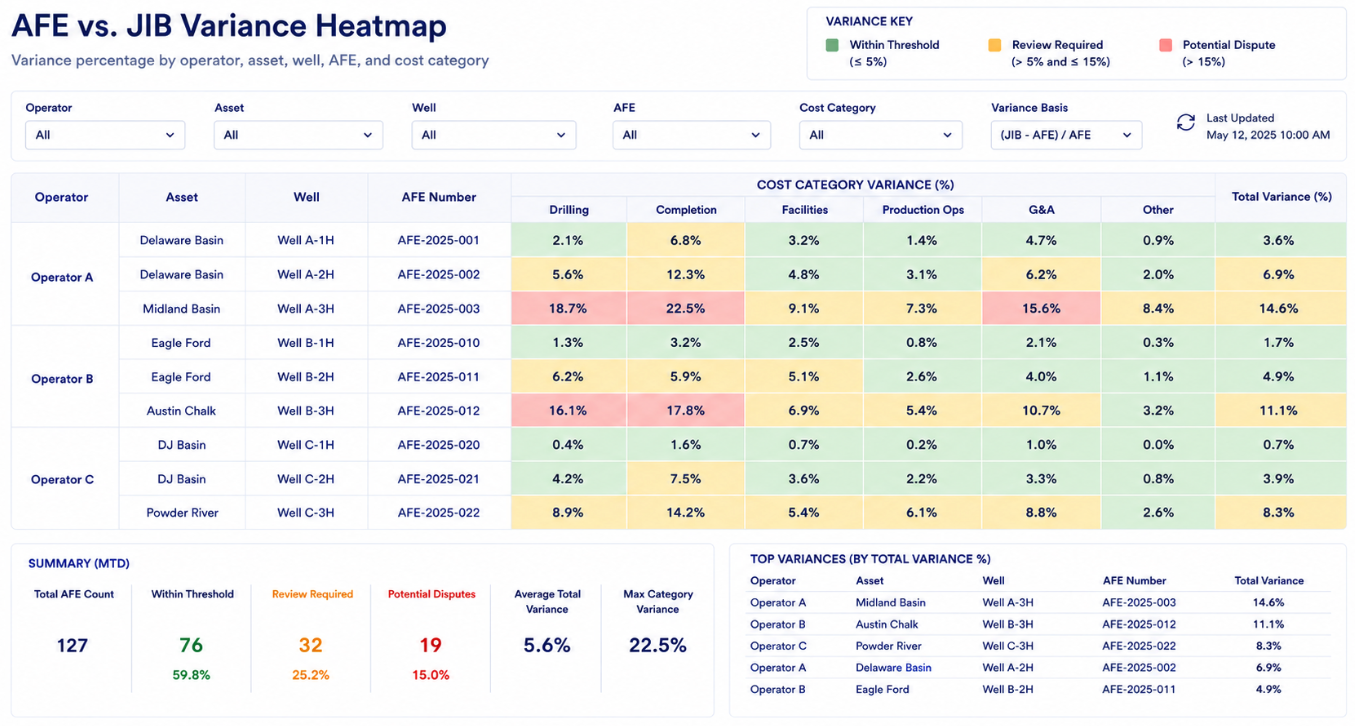Screen dimensions: 1355x726
Task: Click the Total Variance (%) column header
Action: (1281, 197)
